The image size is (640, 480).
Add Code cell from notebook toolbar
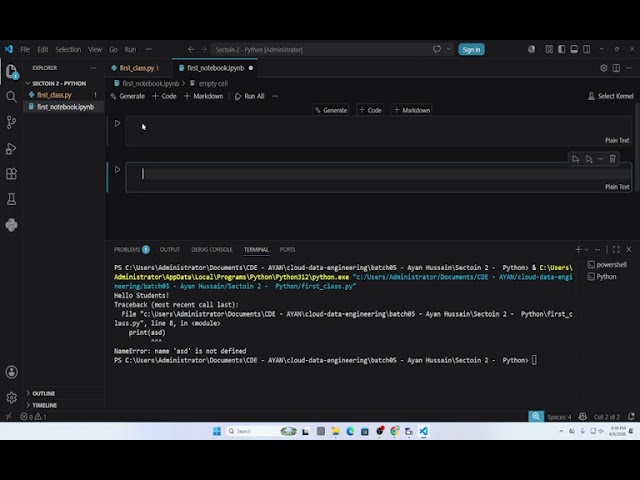(164, 96)
